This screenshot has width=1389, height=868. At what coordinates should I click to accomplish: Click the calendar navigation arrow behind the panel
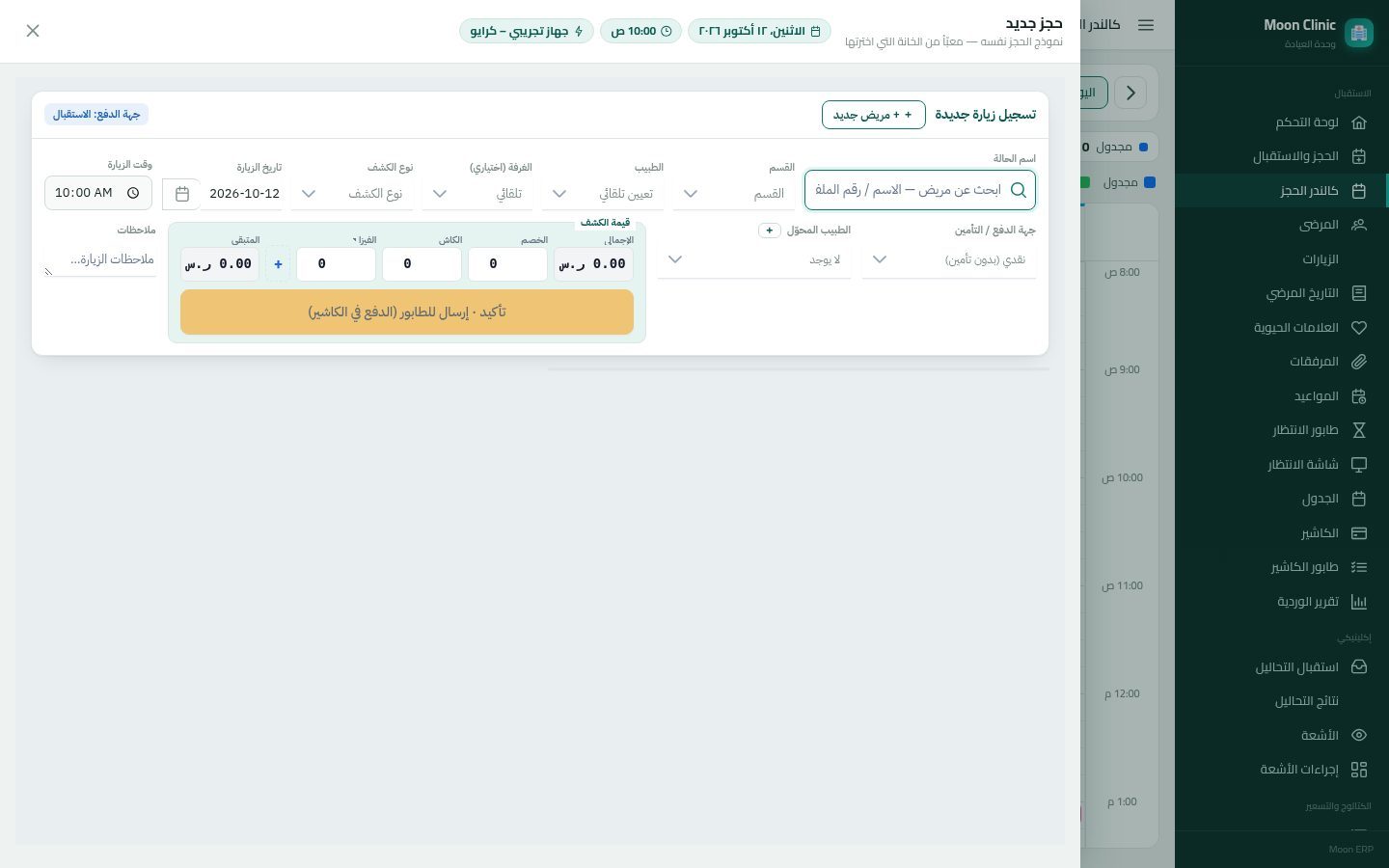point(1130,93)
